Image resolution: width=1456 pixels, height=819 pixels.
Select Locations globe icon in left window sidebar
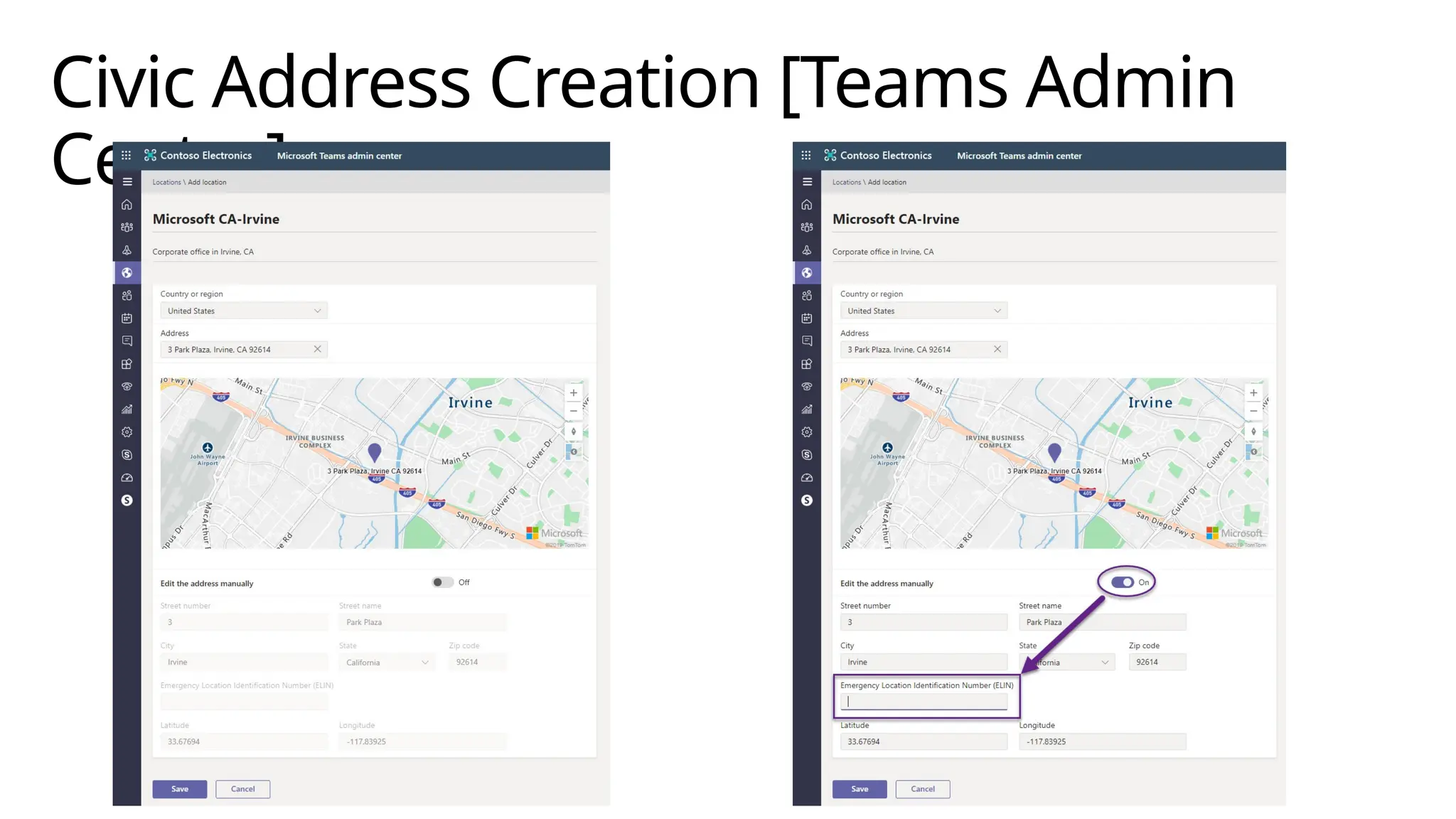coord(127,273)
